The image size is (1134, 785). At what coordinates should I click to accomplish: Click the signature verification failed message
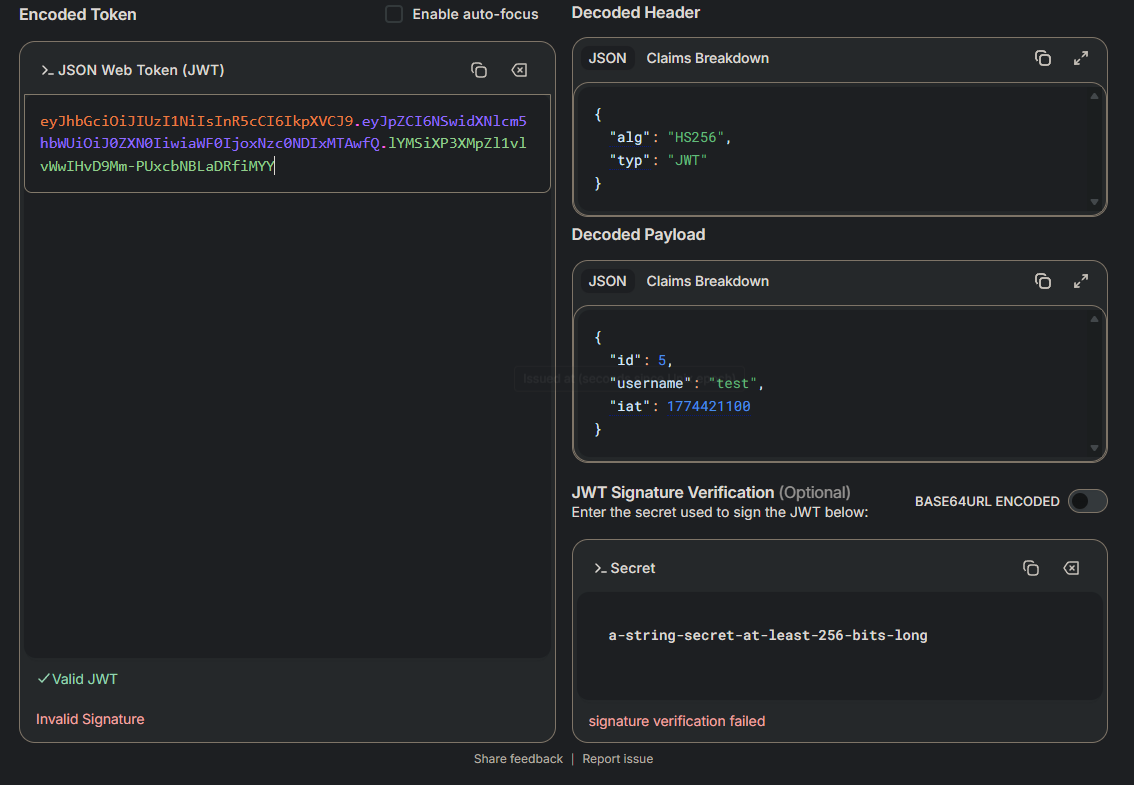677,721
